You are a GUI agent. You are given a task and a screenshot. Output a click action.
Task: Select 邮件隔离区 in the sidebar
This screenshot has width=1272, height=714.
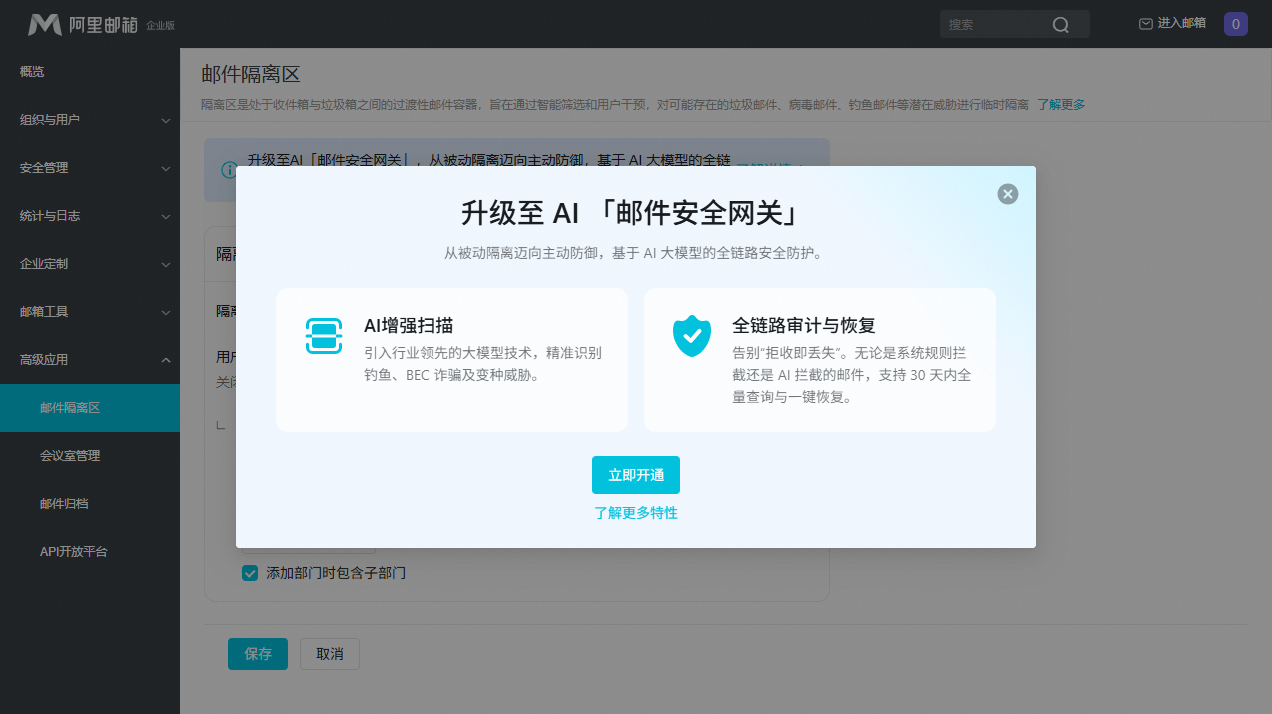click(90, 408)
